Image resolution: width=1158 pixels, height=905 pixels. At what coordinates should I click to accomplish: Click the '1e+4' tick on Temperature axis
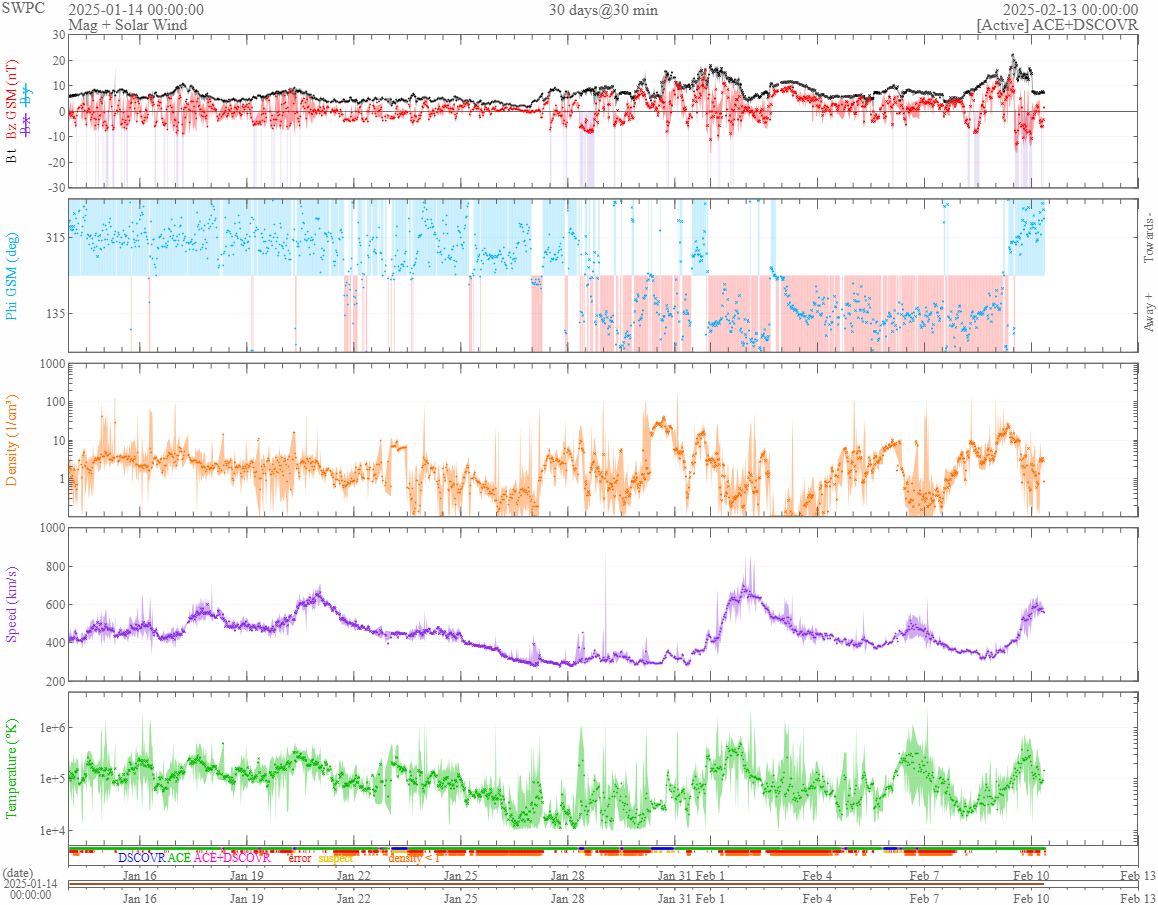click(x=52, y=830)
